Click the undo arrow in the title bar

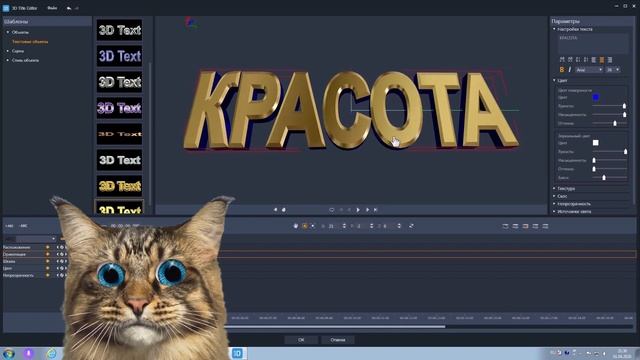[x=69, y=8]
